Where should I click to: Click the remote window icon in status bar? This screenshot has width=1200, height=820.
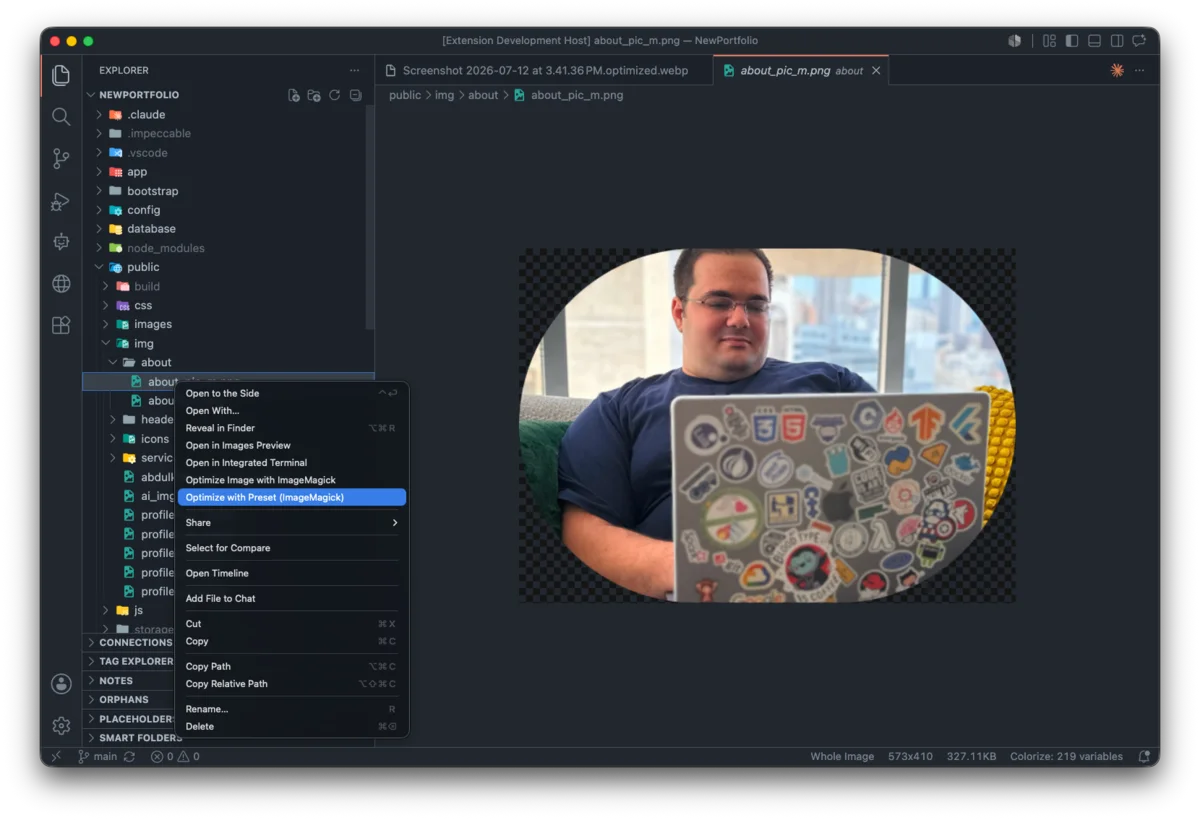click(x=56, y=757)
